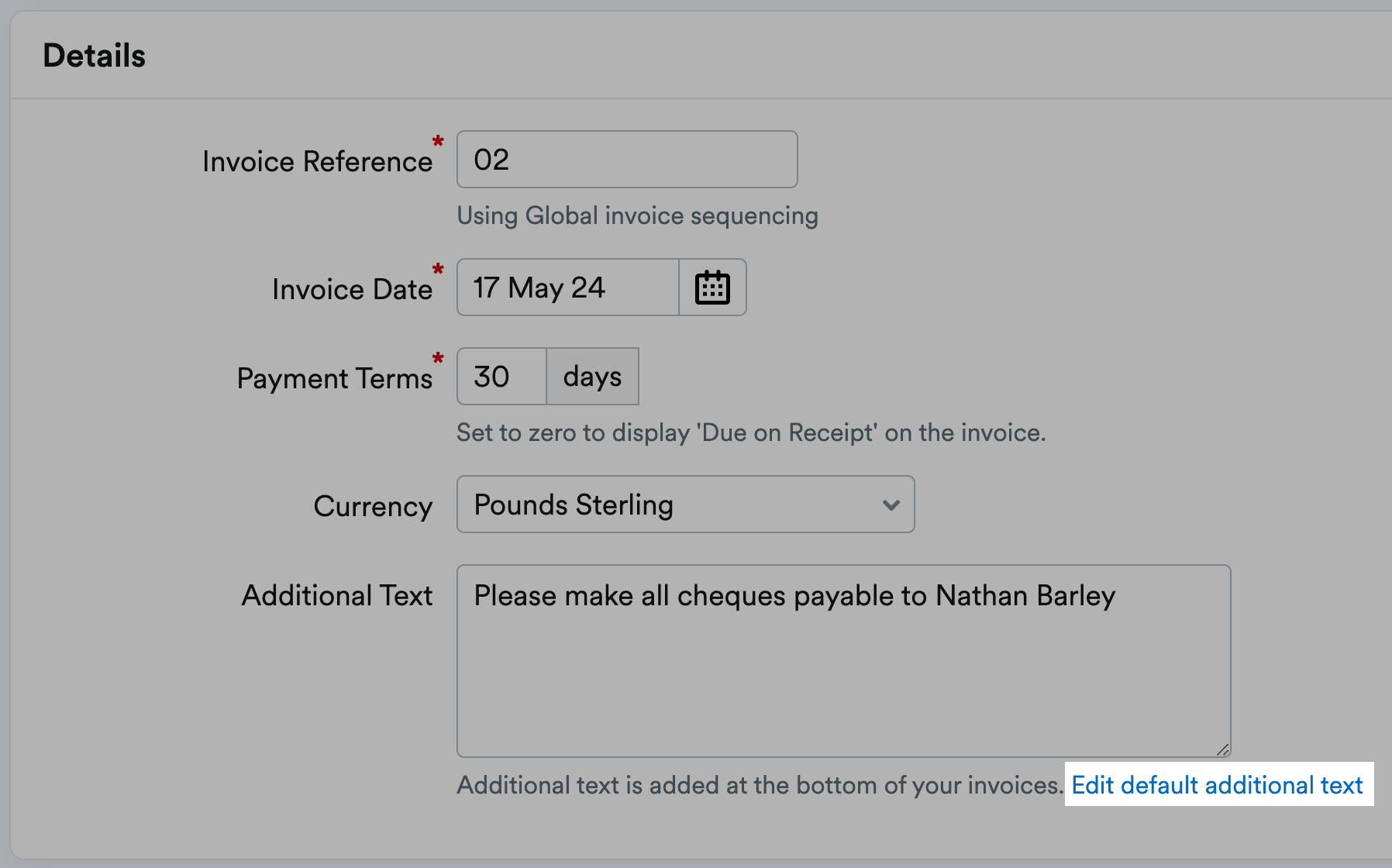This screenshot has height=868, width=1392.
Task: Click the Invoice Reference label
Action: [317, 161]
